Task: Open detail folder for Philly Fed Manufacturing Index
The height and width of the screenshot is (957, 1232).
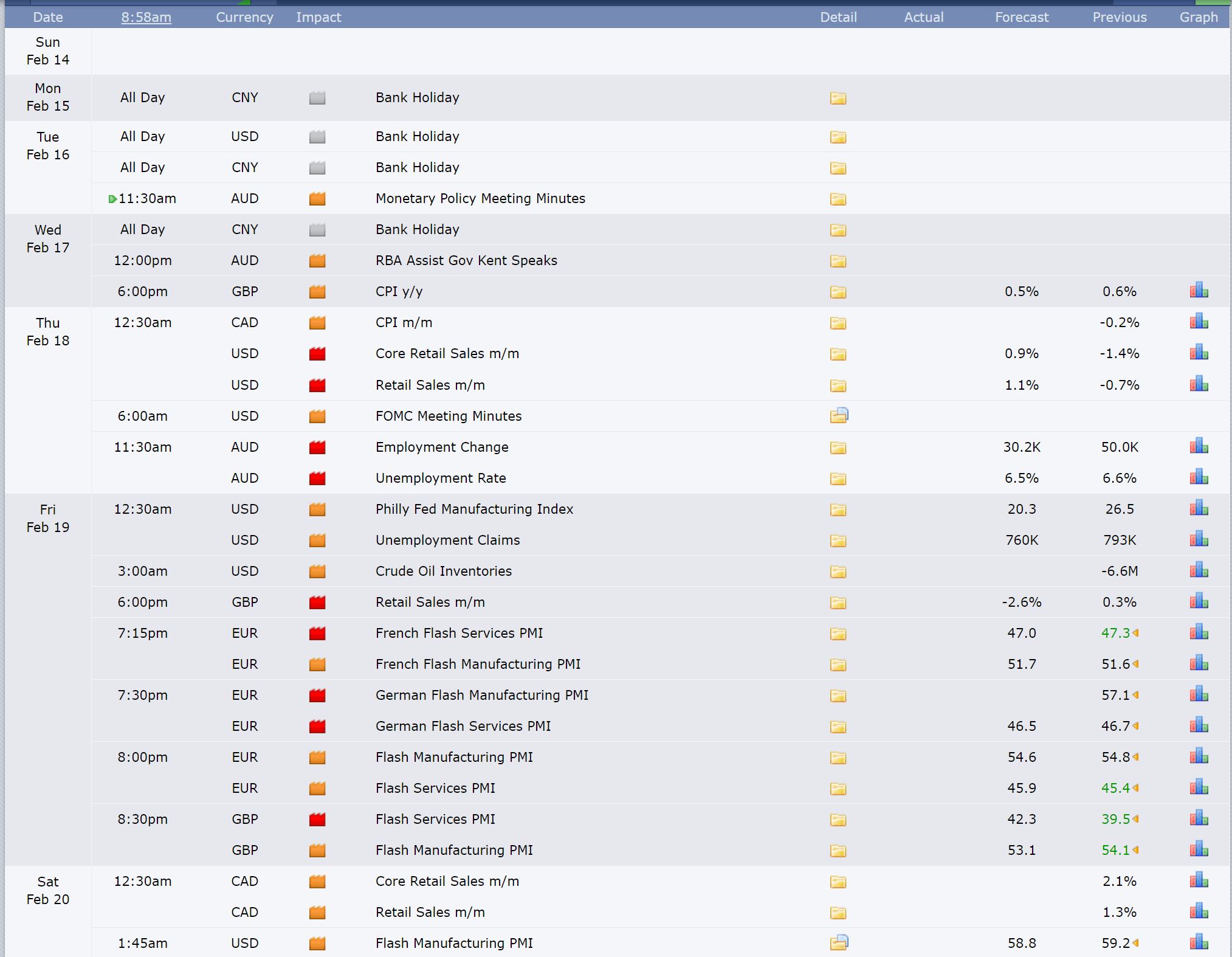Action: coord(838,510)
